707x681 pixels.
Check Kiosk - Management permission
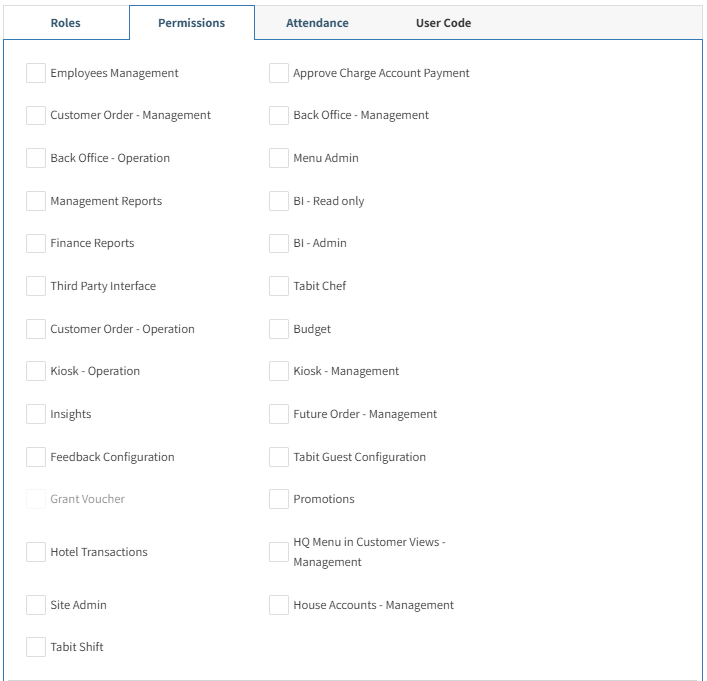pyautogui.click(x=279, y=371)
